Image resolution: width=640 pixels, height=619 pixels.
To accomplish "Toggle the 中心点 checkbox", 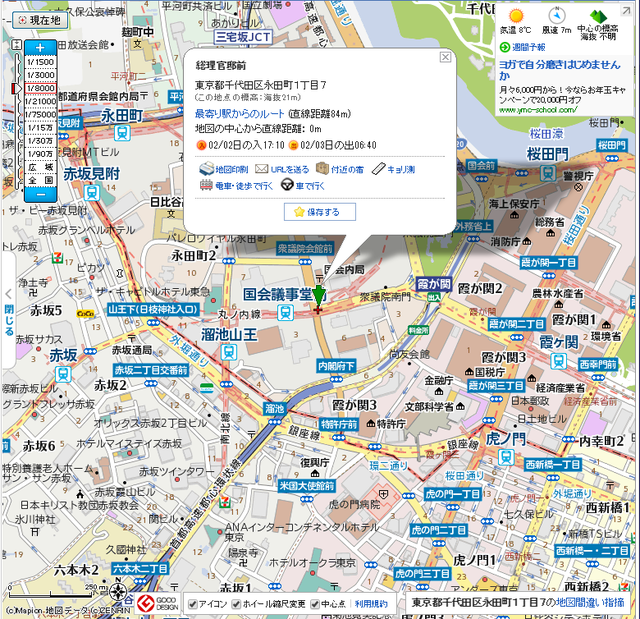I will point(315,603).
